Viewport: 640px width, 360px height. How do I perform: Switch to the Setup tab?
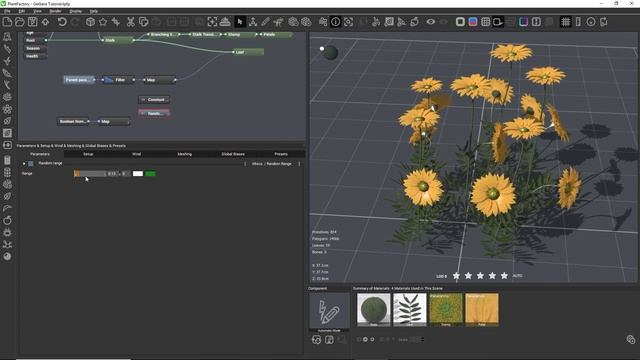point(88,154)
